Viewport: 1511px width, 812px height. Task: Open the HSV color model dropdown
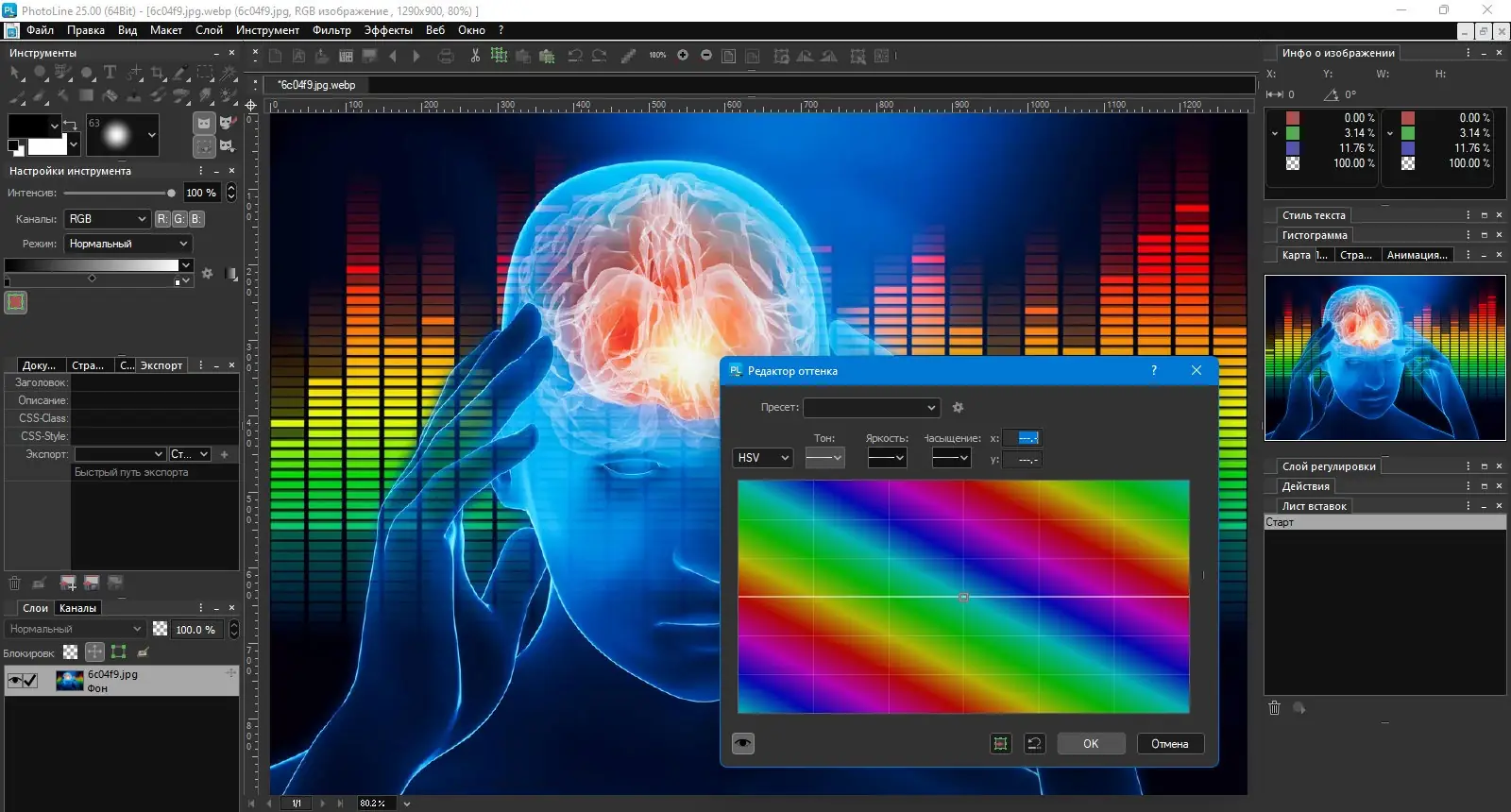(x=762, y=458)
